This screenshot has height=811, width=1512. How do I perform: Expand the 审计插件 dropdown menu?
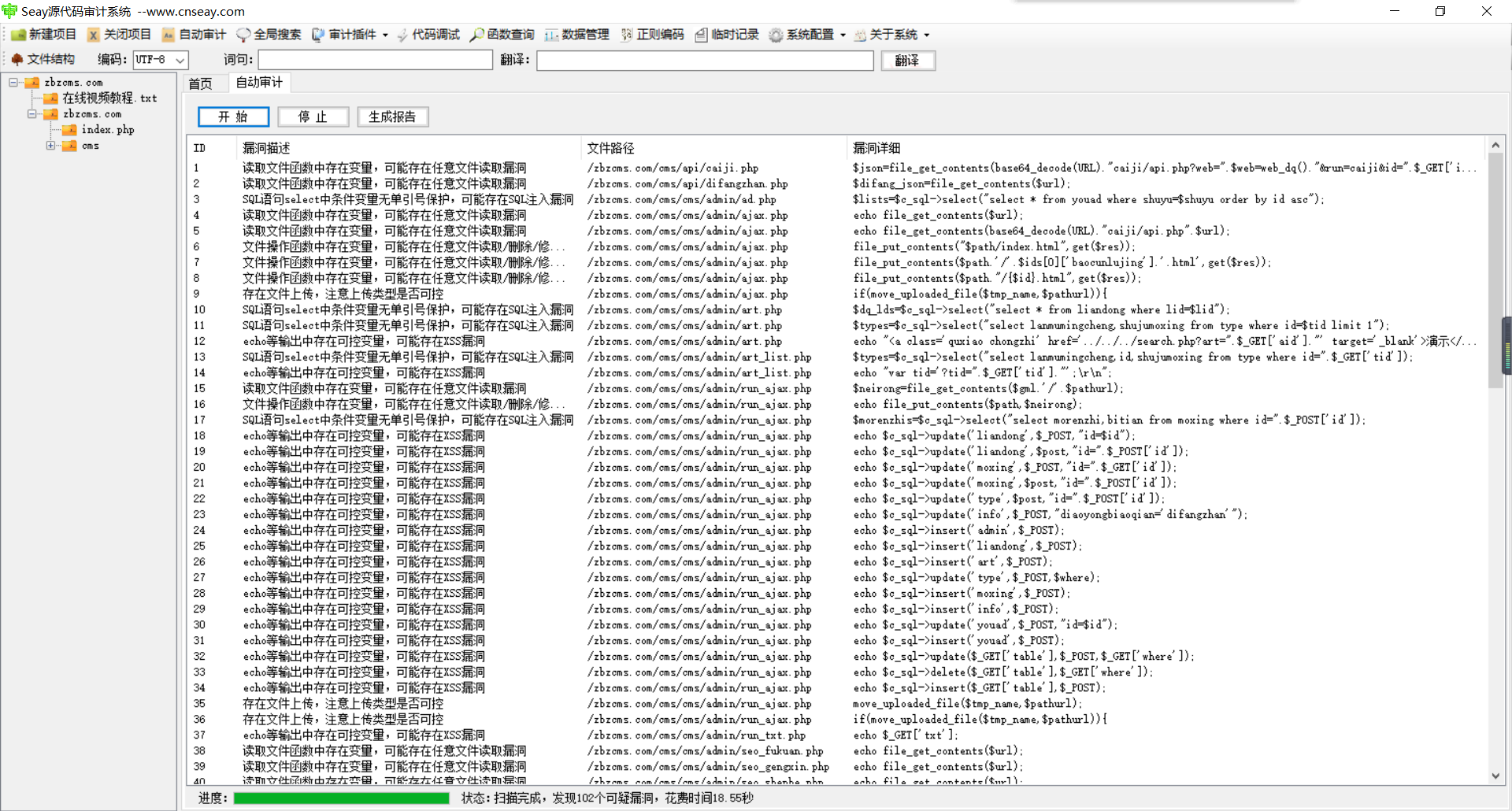click(385, 35)
